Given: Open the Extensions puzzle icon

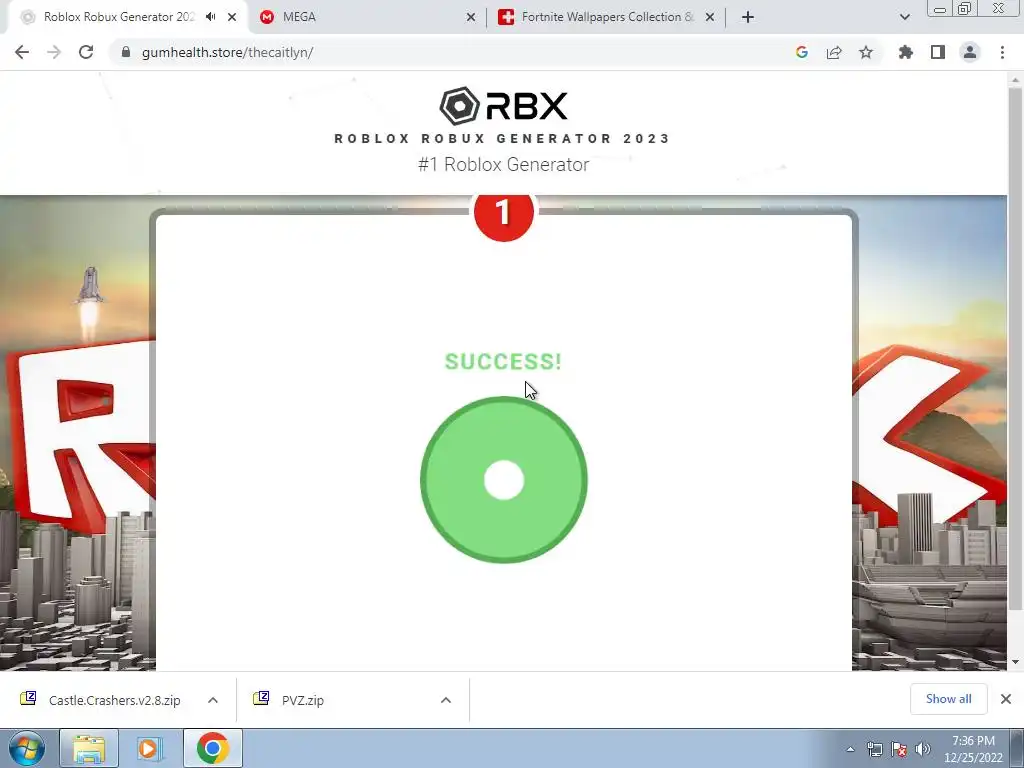Looking at the screenshot, I should tap(905, 52).
